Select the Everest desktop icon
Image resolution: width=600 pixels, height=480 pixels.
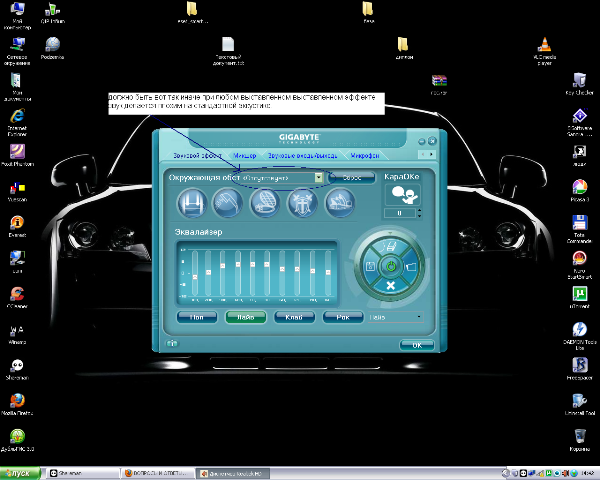click(x=17, y=226)
